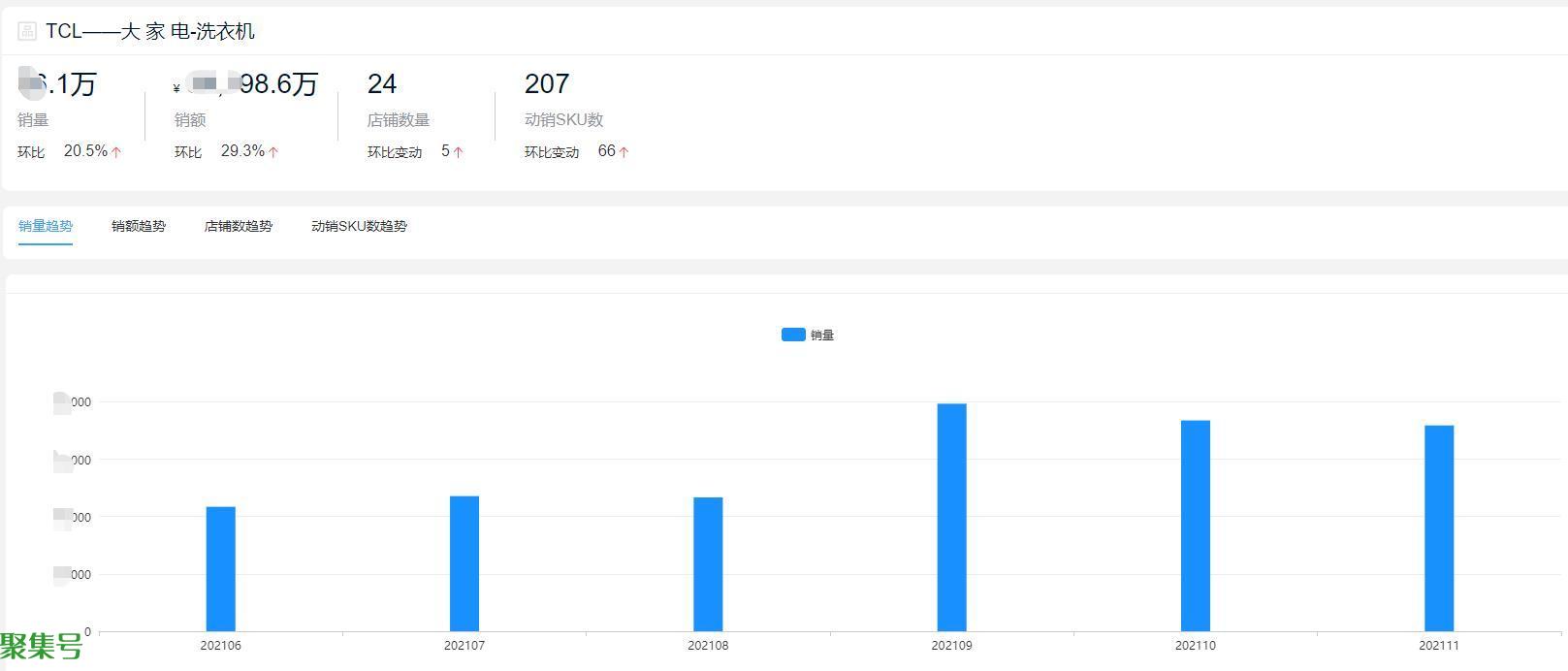Click the 202106 x-axis label
Viewport: 1568px width, 671px height.
click(221, 646)
